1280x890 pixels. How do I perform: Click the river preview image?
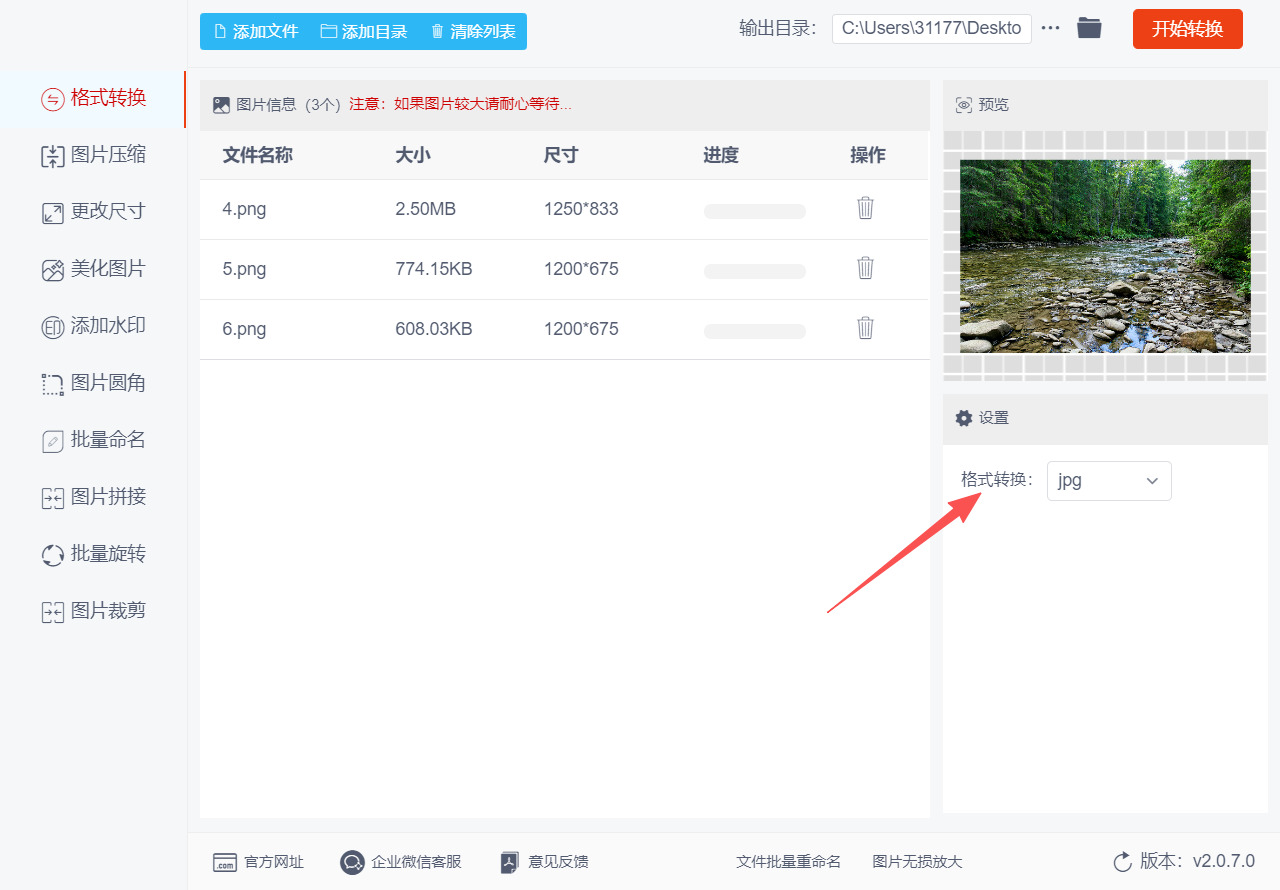(x=1105, y=256)
